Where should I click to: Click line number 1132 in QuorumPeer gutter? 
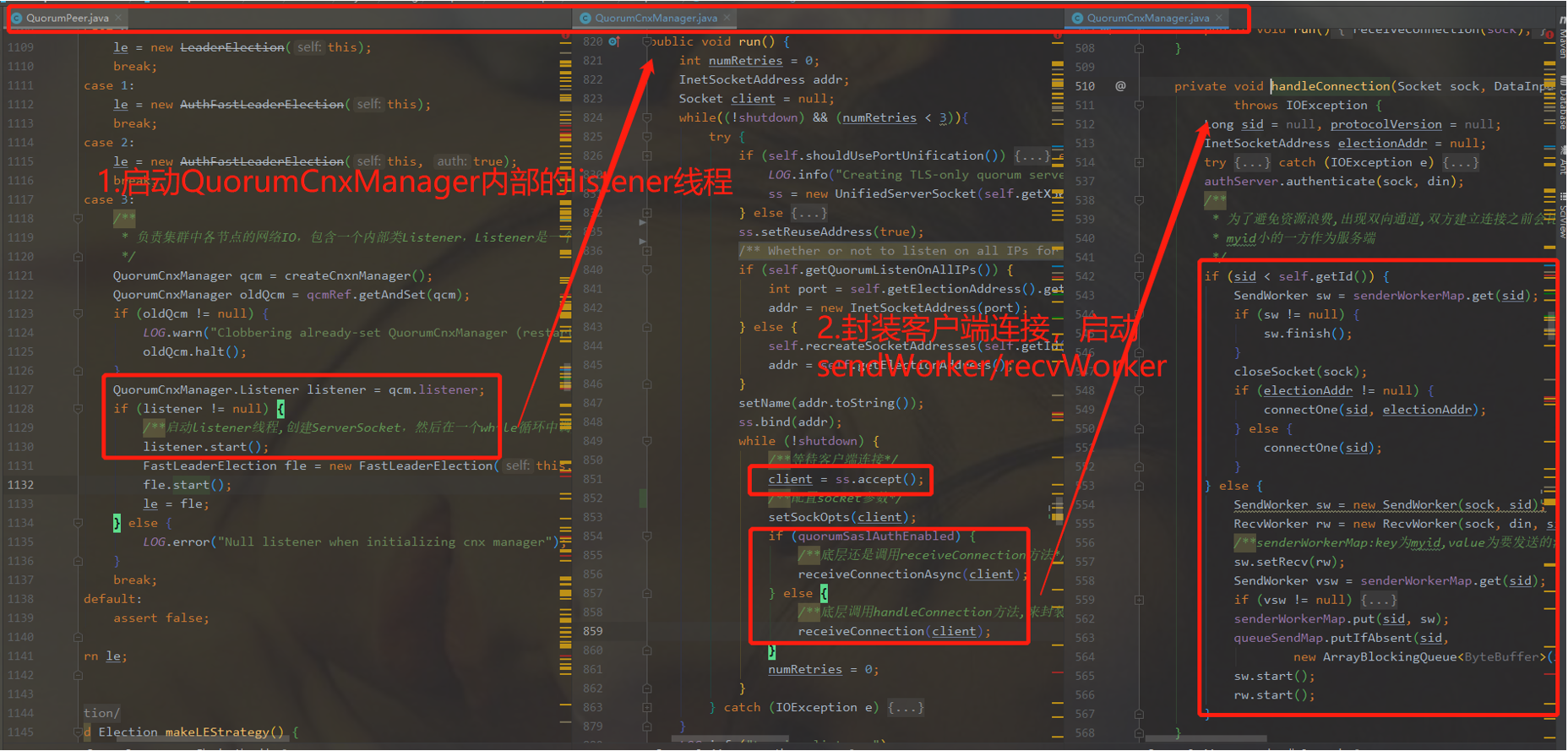coord(21,485)
